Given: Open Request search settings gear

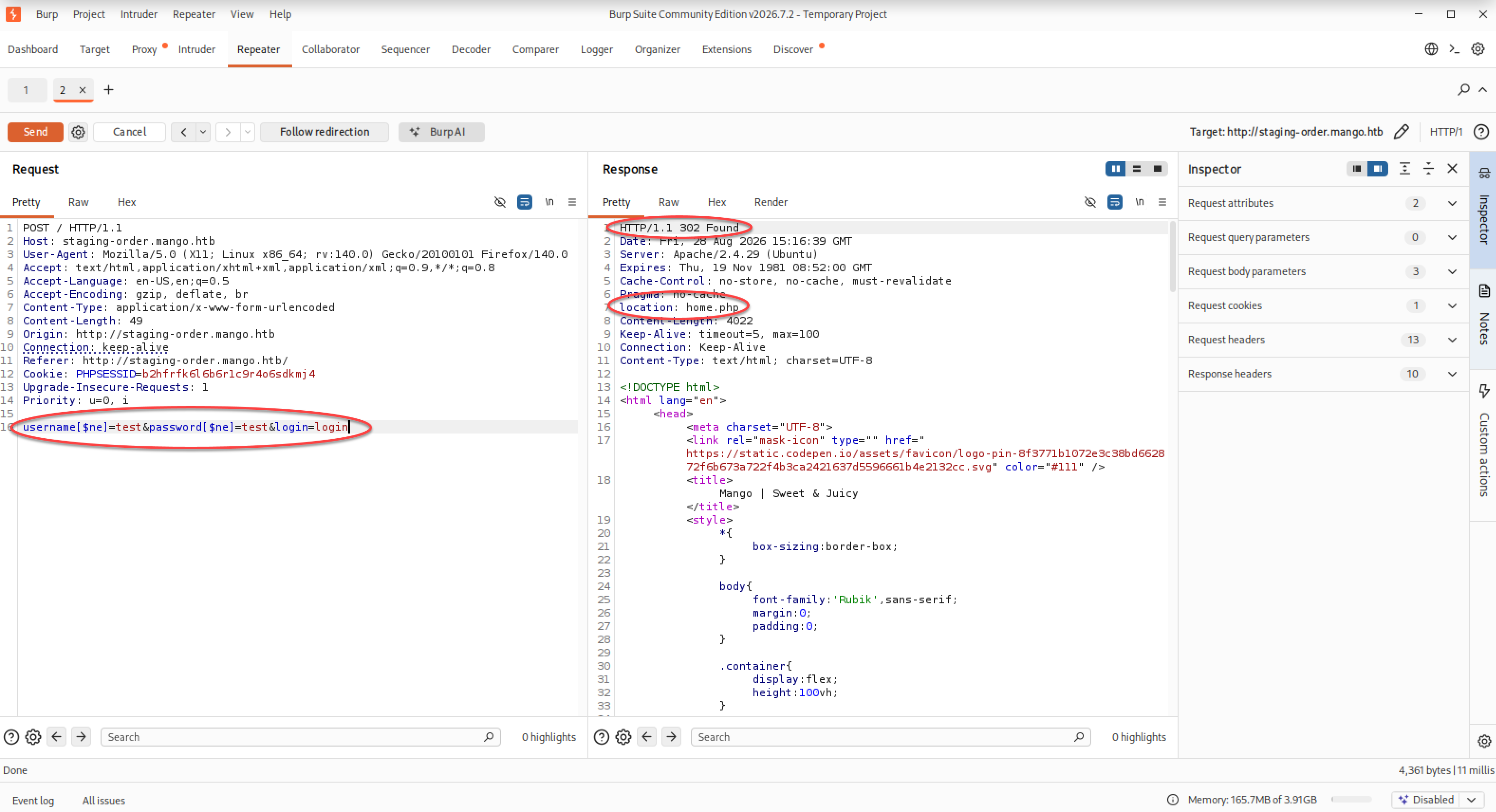Looking at the screenshot, I should tap(33, 737).
